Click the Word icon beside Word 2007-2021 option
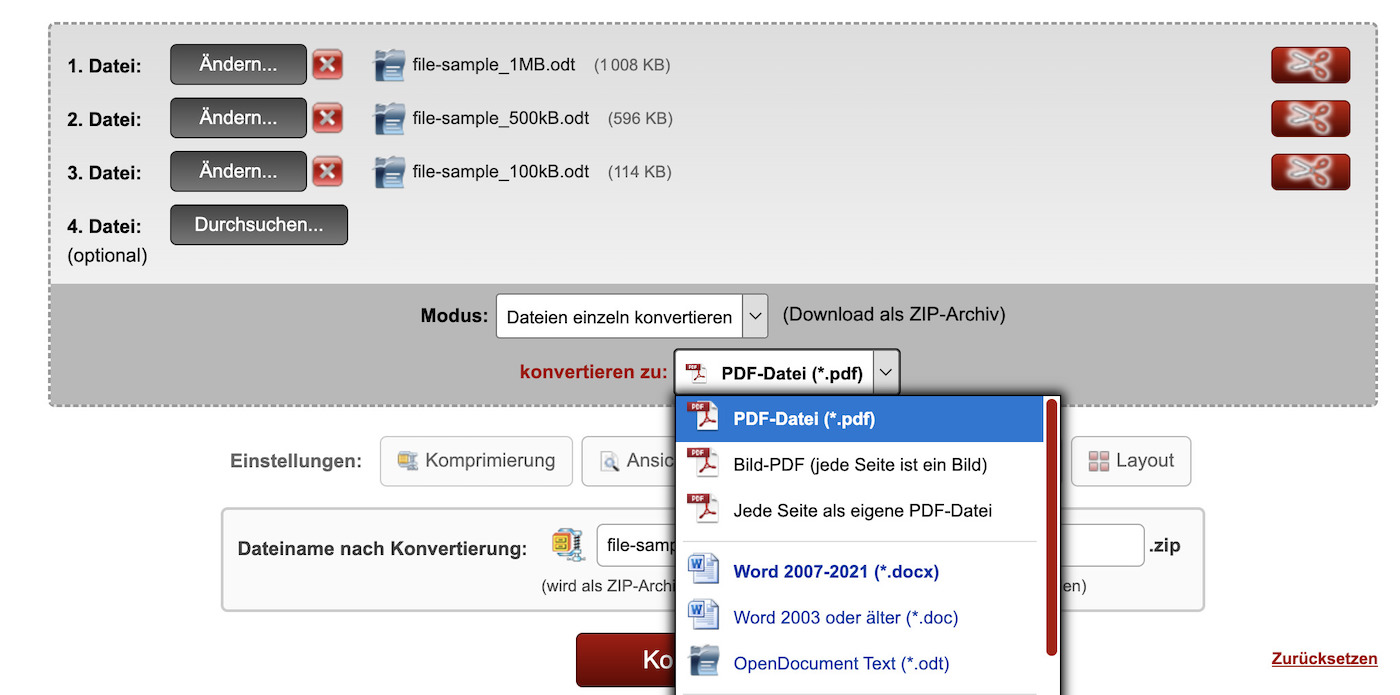The width and height of the screenshot is (1400, 695). click(705, 568)
